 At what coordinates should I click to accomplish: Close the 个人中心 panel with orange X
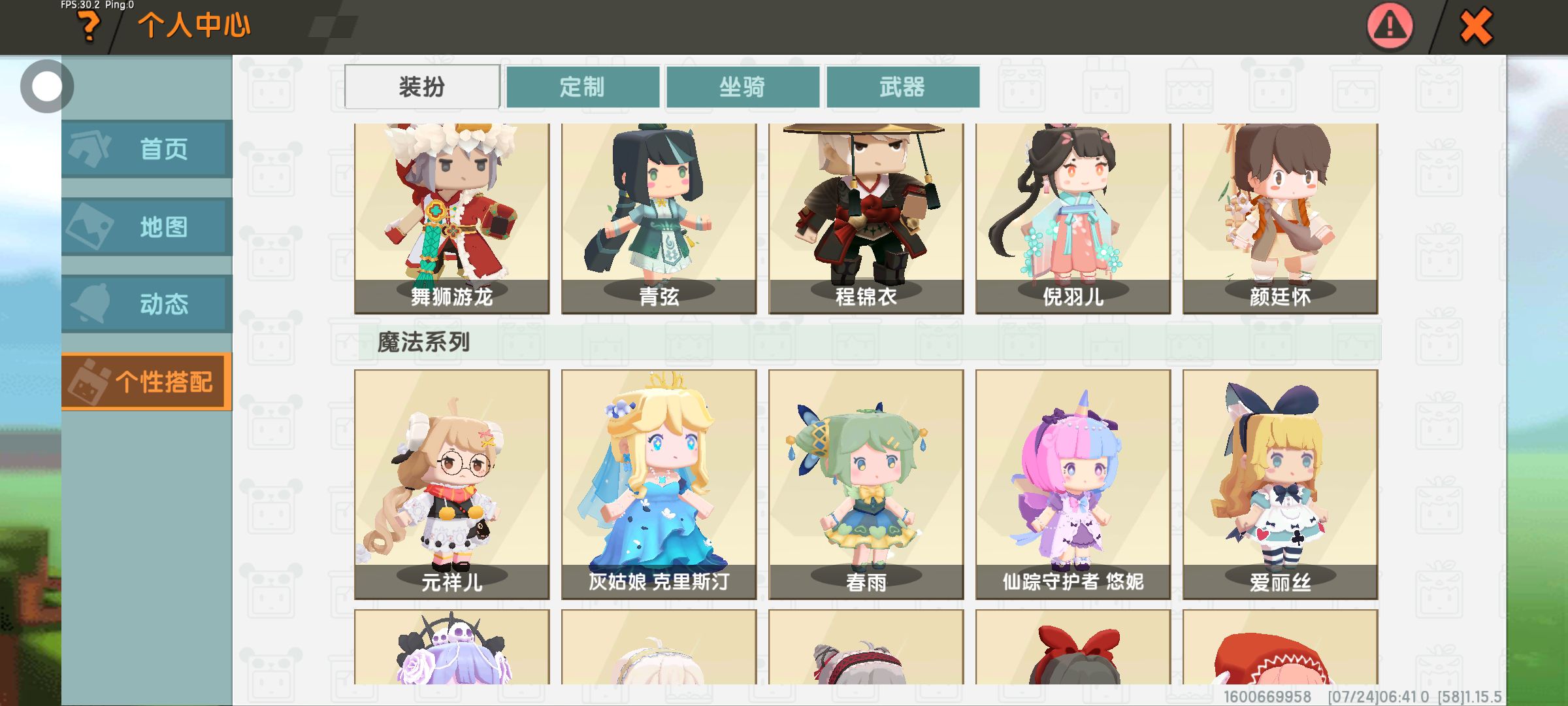point(1476,26)
